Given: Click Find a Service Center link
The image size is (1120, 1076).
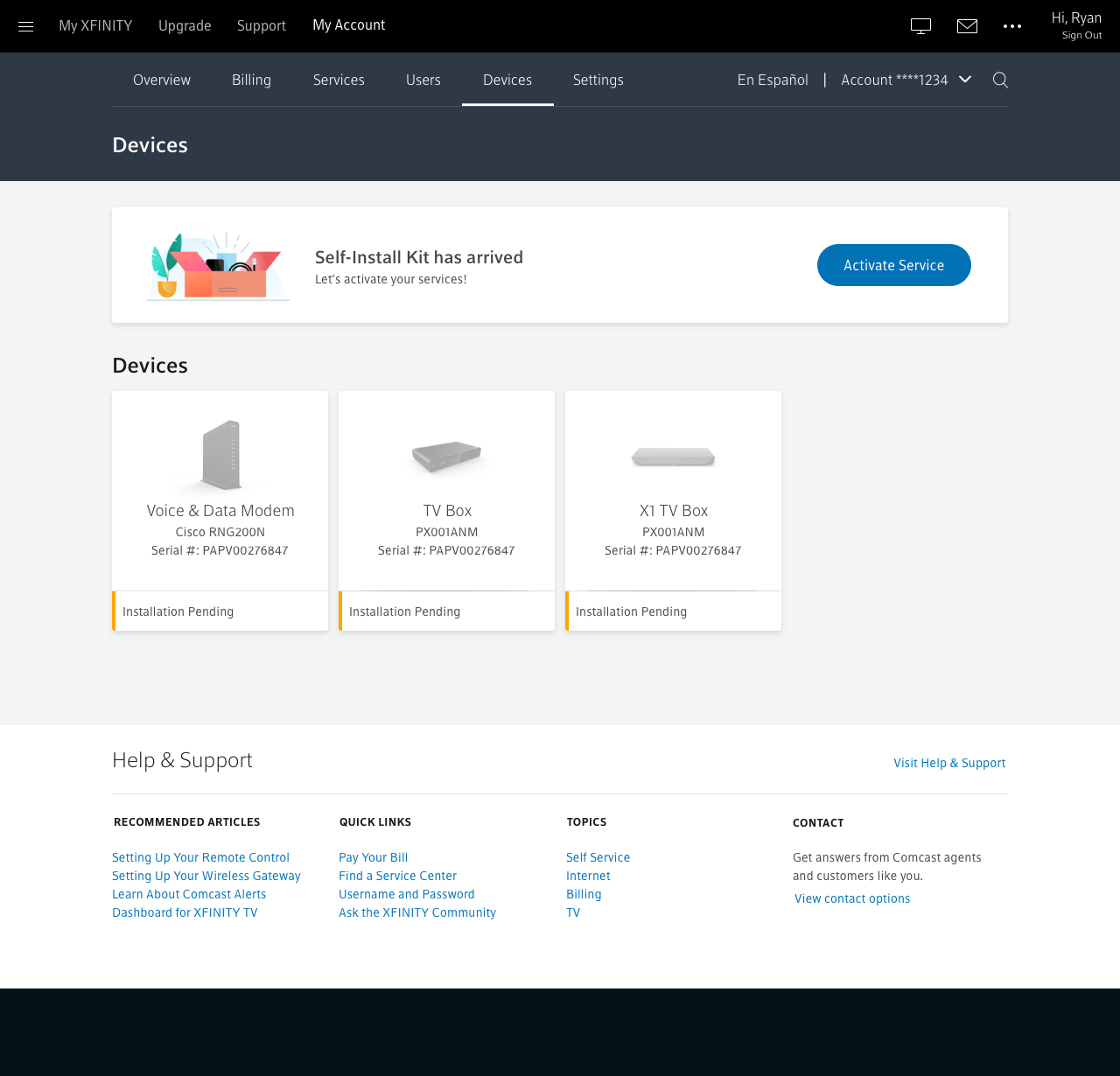Looking at the screenshot, I should pyautogui.click(x=397, y=876).
